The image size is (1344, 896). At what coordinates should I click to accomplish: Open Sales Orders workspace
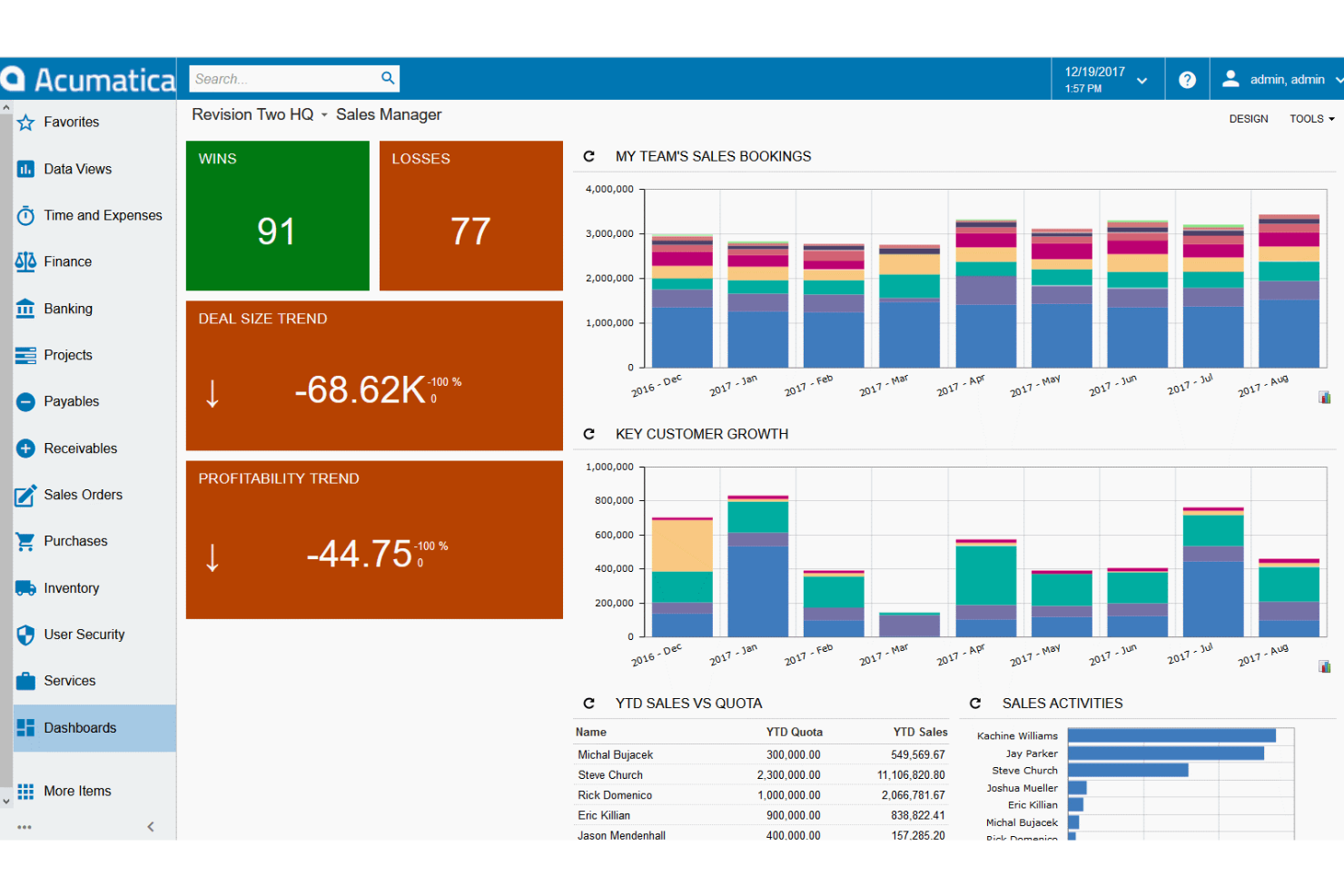[x=94, y=495]
